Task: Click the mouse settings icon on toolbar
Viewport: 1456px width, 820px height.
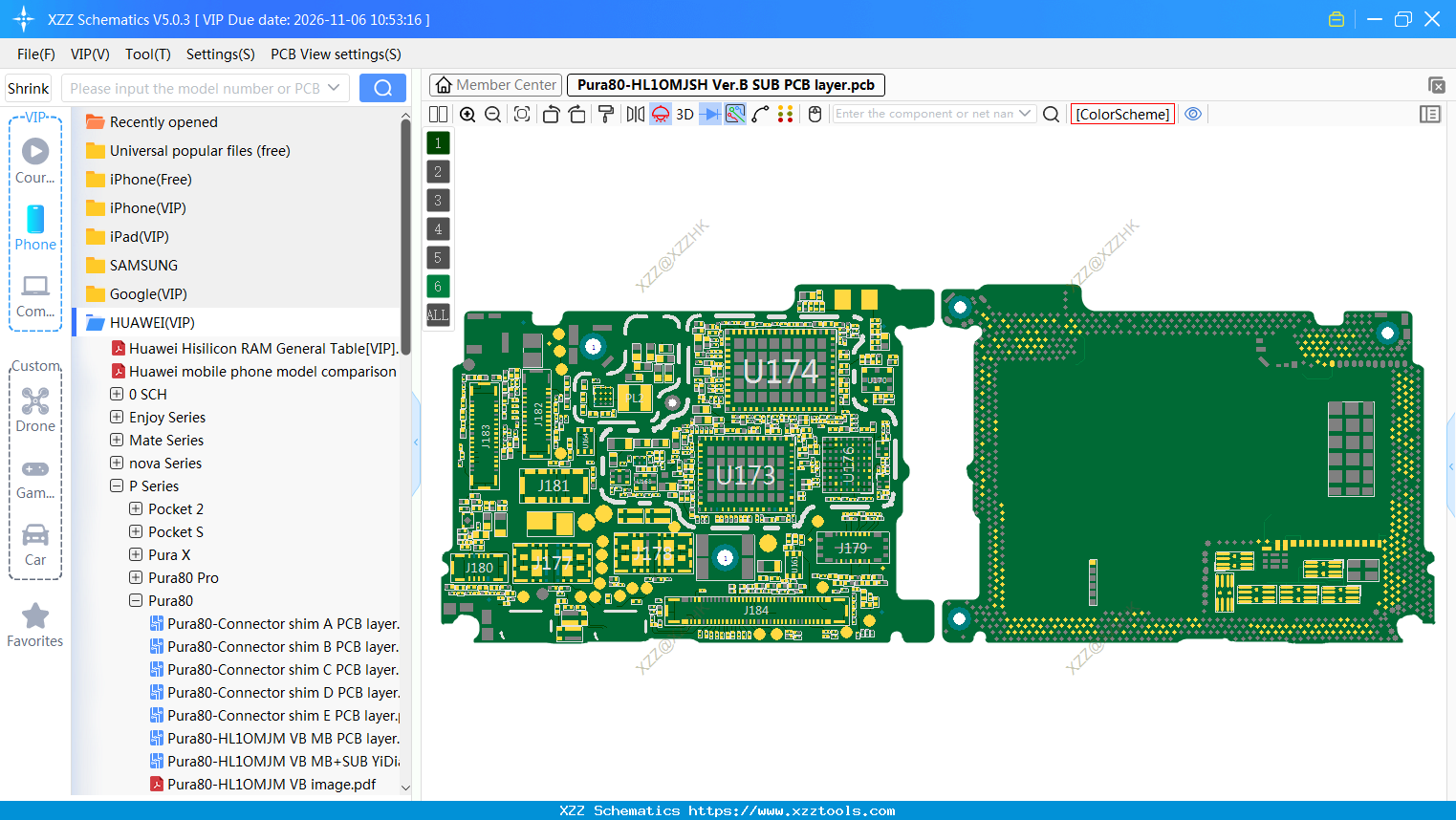Action: (814, 114)
